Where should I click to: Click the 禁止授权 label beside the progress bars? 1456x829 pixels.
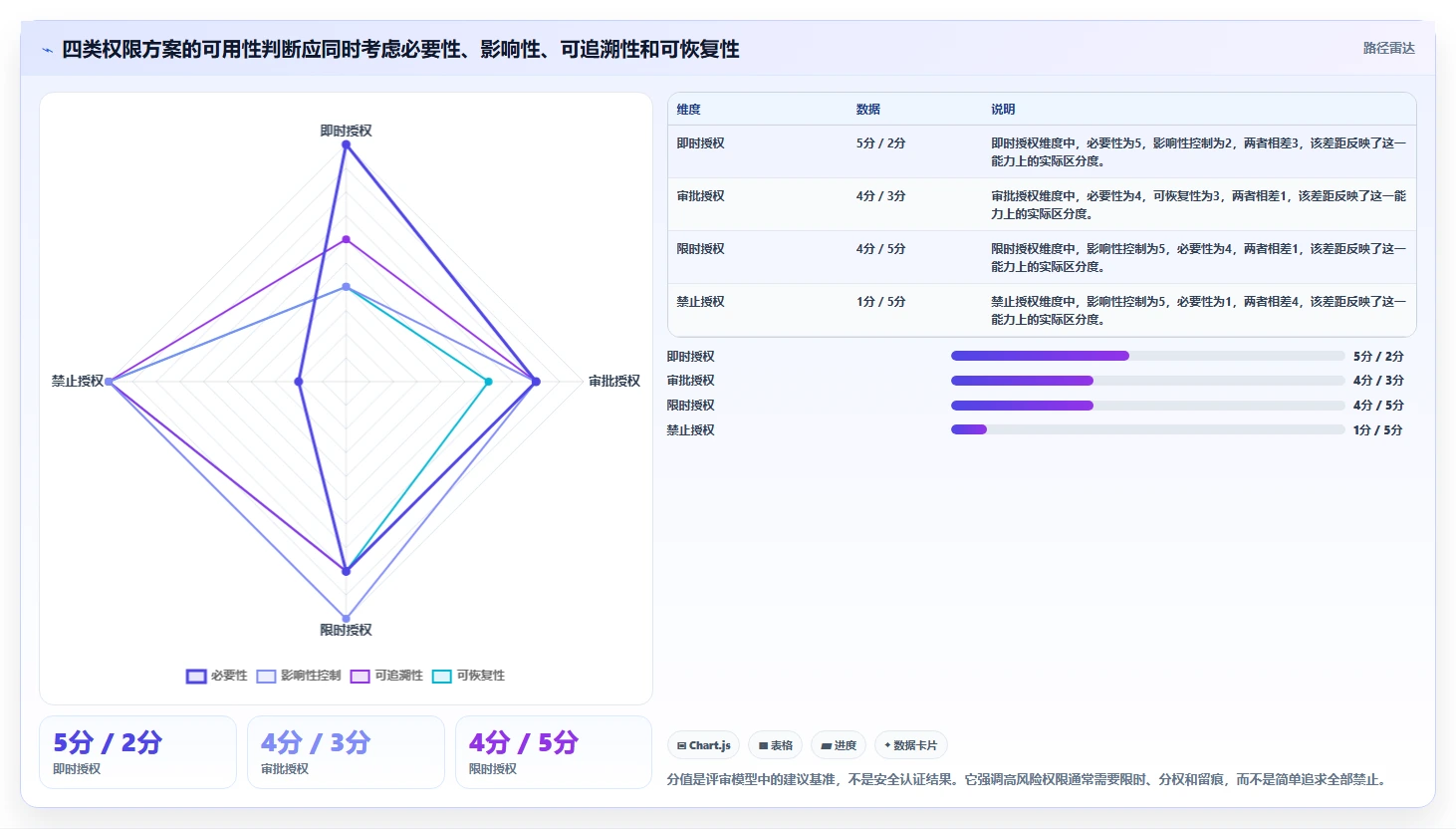coord(691,430)
